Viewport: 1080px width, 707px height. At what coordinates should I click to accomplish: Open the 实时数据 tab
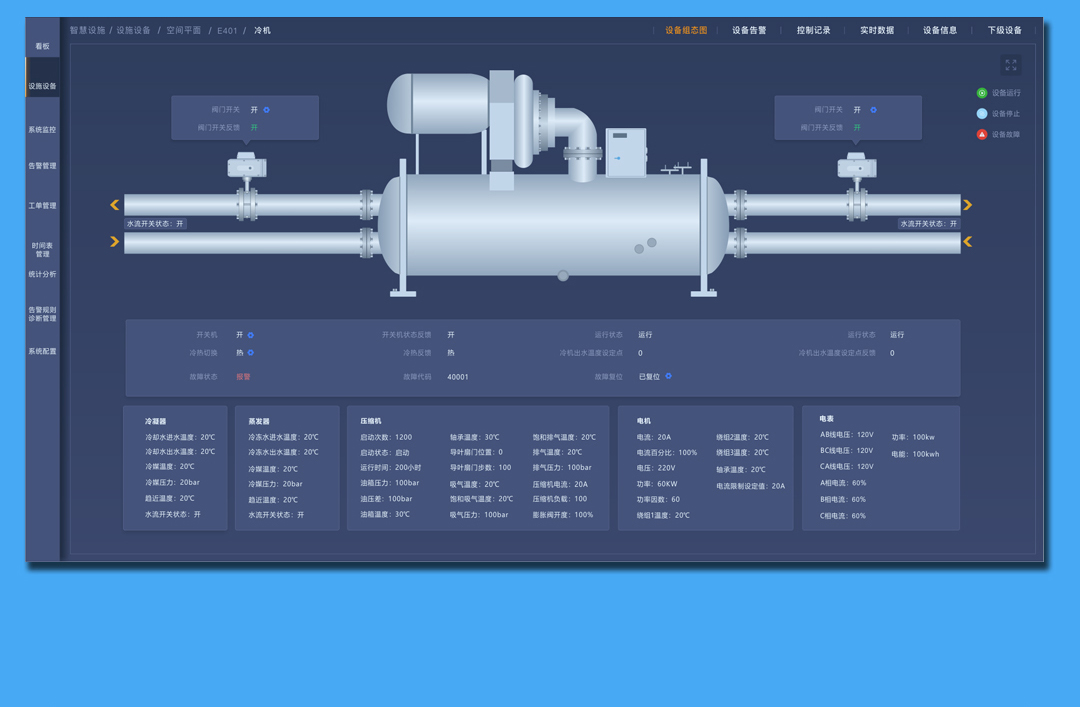point(877,31)
